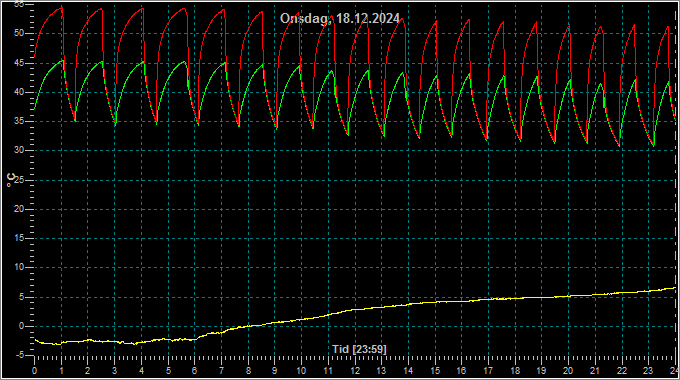This screenshot has width=680, height=380.
Task: Click the 20 label on temperature axis
Action: tap(19, 209)
